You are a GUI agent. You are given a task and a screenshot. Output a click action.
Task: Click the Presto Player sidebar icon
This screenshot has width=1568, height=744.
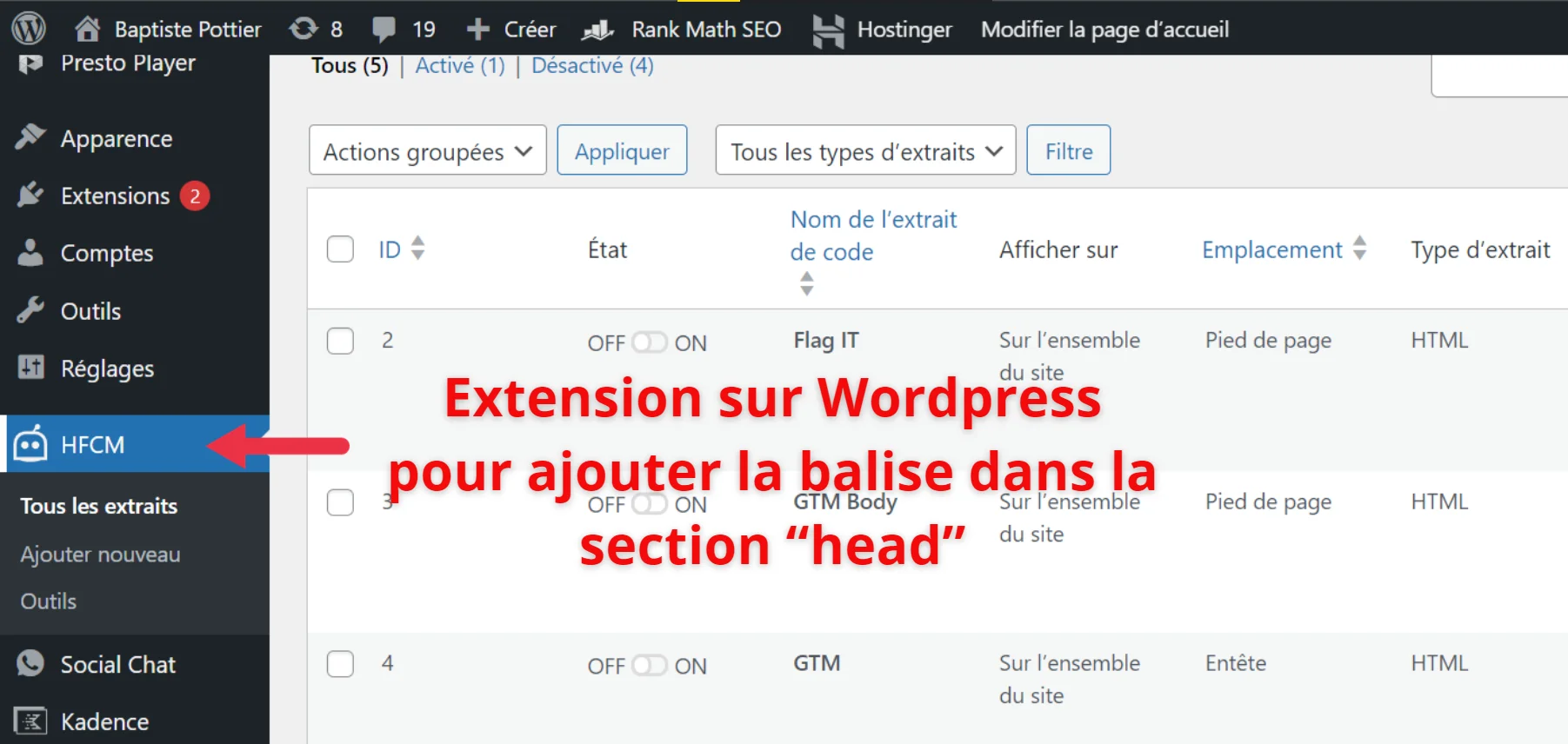30,63
